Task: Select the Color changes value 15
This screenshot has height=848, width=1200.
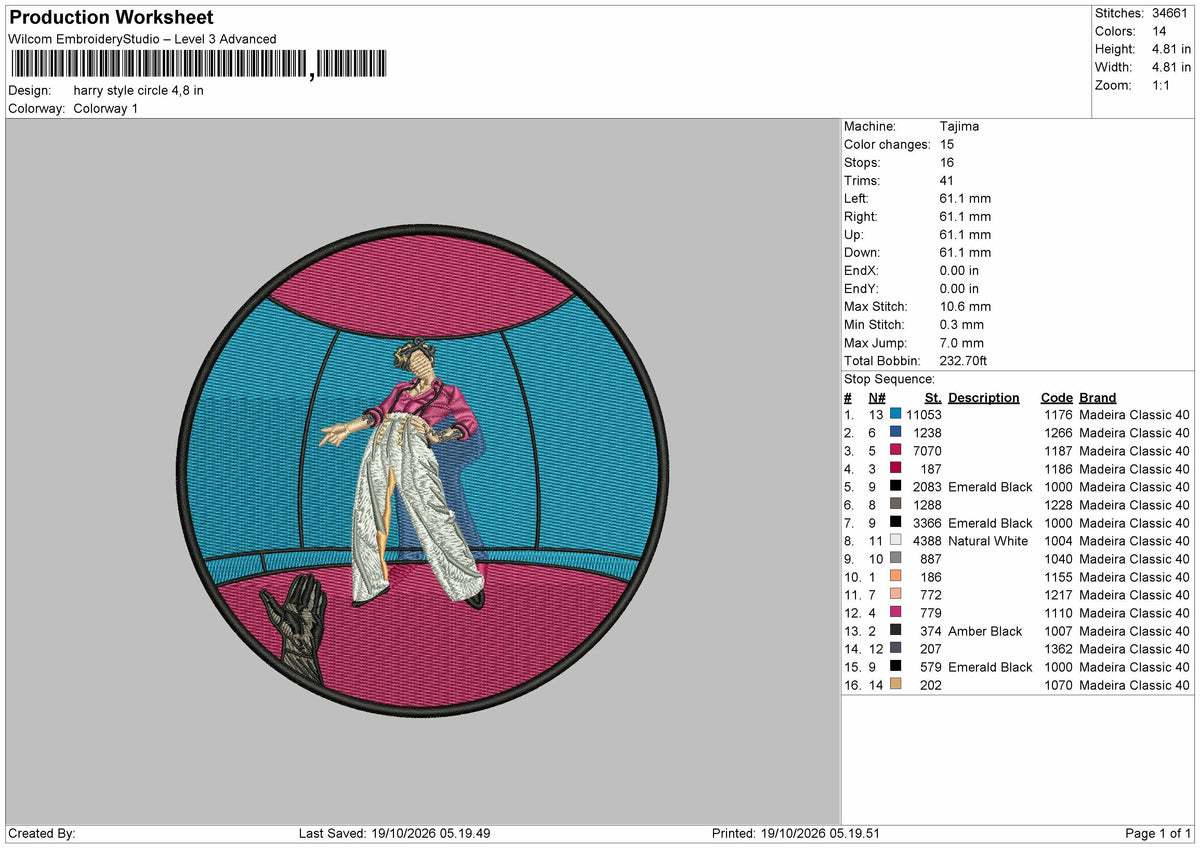Action: (947, 144)
